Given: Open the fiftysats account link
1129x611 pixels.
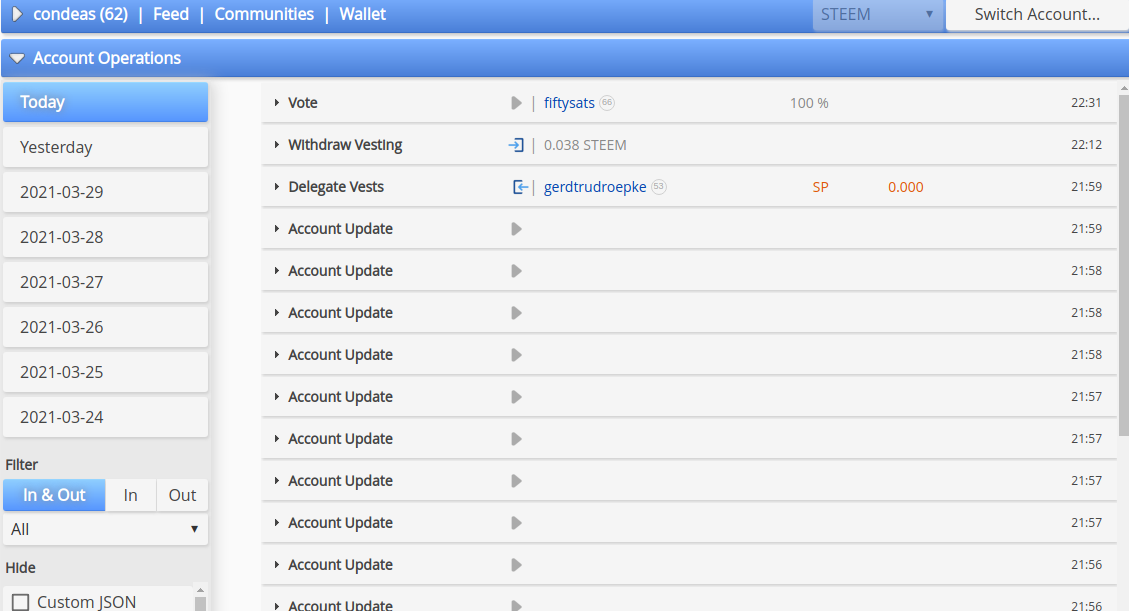Looking at the screenshot, I should pos(569,103).
